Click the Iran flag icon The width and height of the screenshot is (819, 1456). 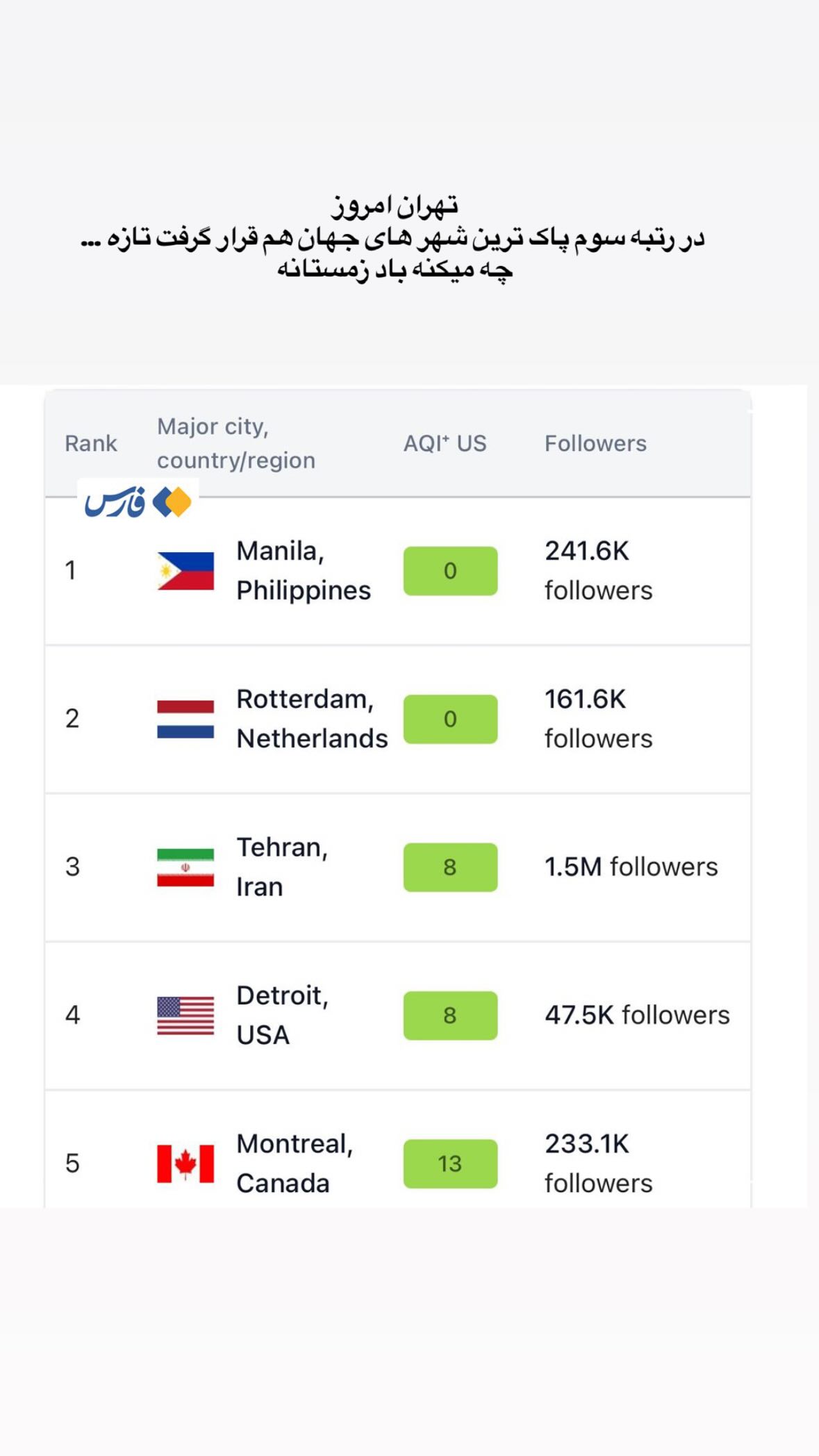coord(185,867)
